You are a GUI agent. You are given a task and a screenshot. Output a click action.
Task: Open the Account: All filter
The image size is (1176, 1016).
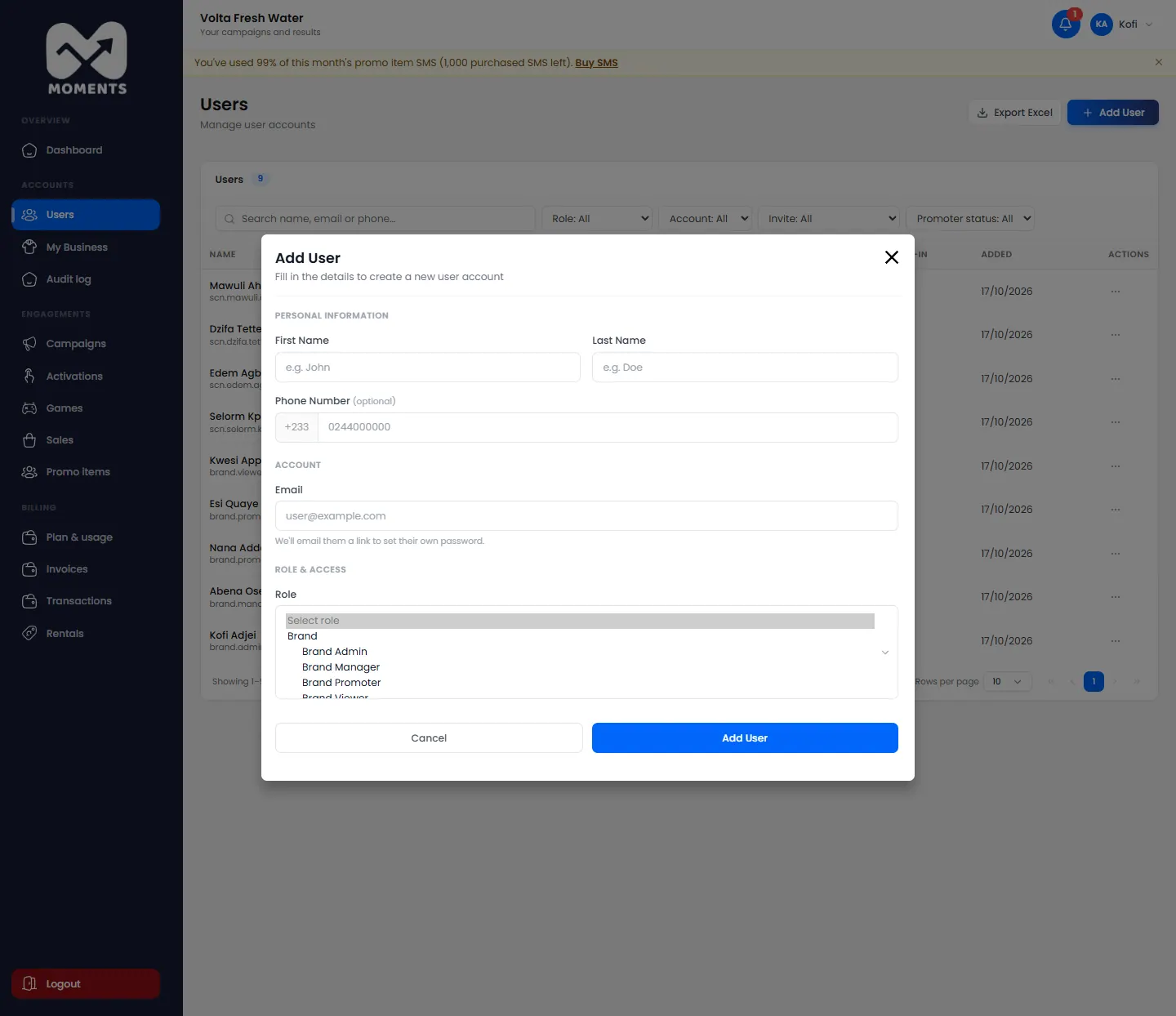coord(706,219)
